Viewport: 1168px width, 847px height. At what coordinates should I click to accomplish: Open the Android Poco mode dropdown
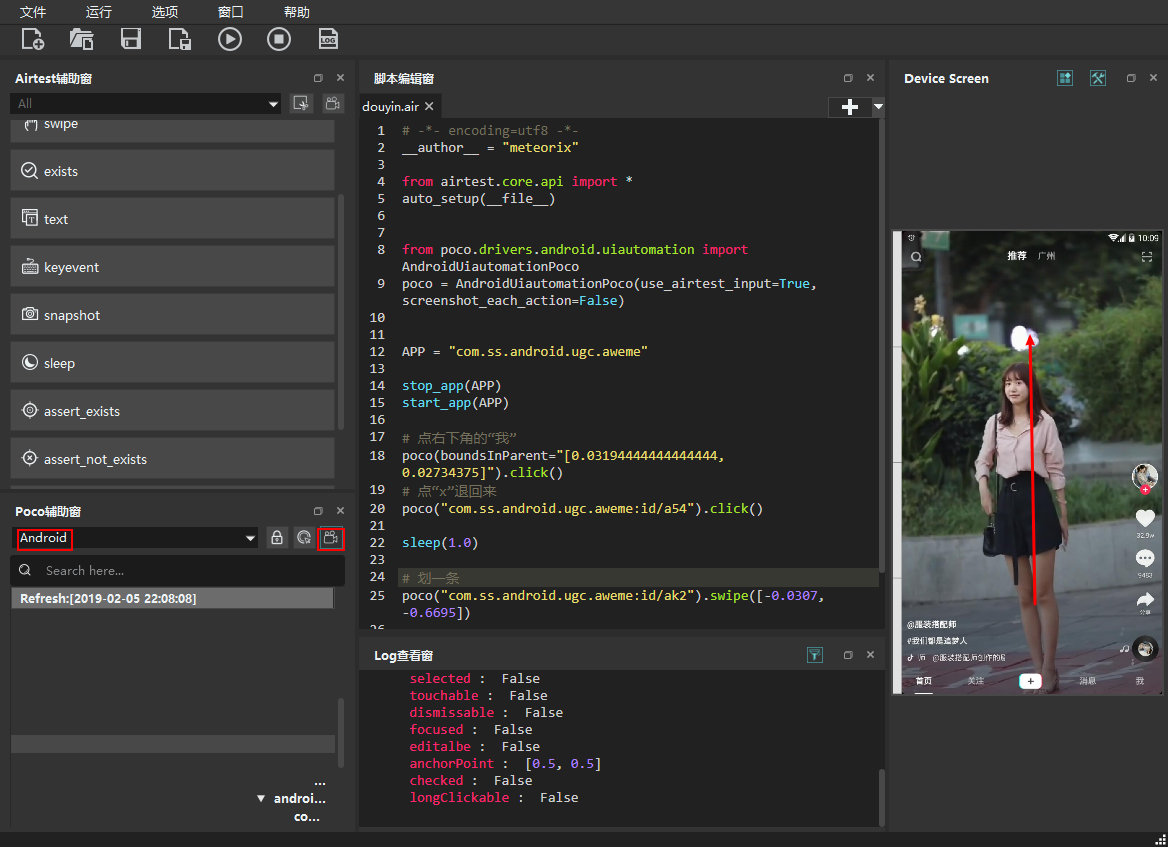tap(250, 538)
